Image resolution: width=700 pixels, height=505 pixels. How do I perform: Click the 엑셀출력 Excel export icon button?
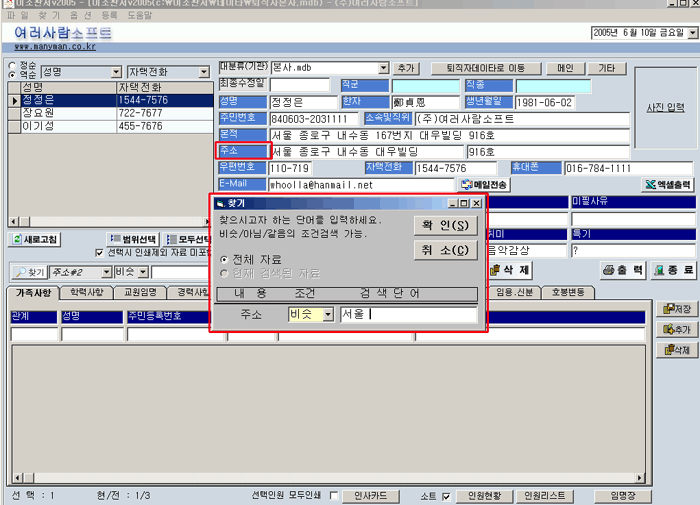point(667,185)
